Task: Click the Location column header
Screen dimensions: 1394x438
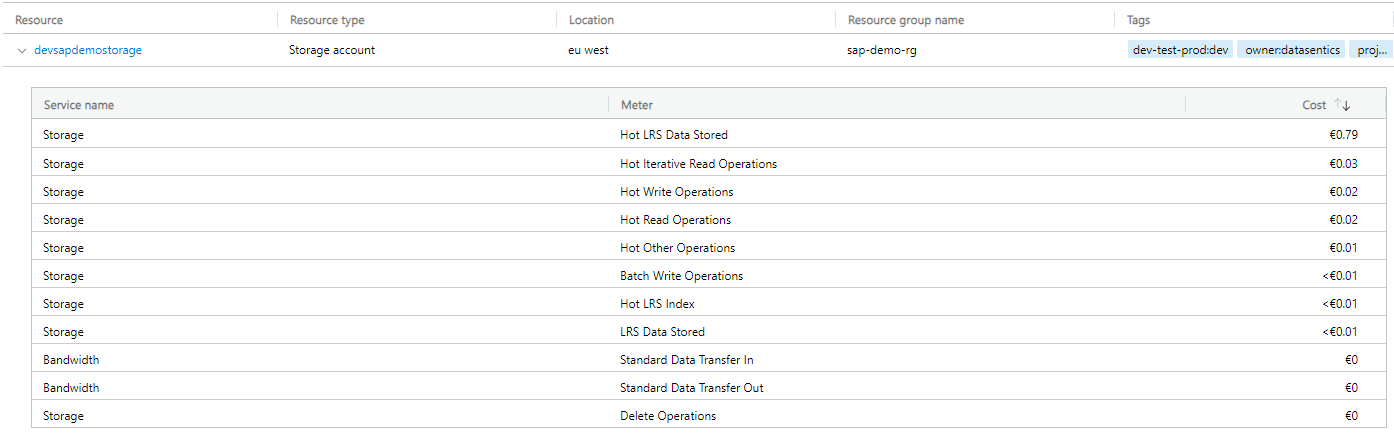Action: click(x=591, y=20)
